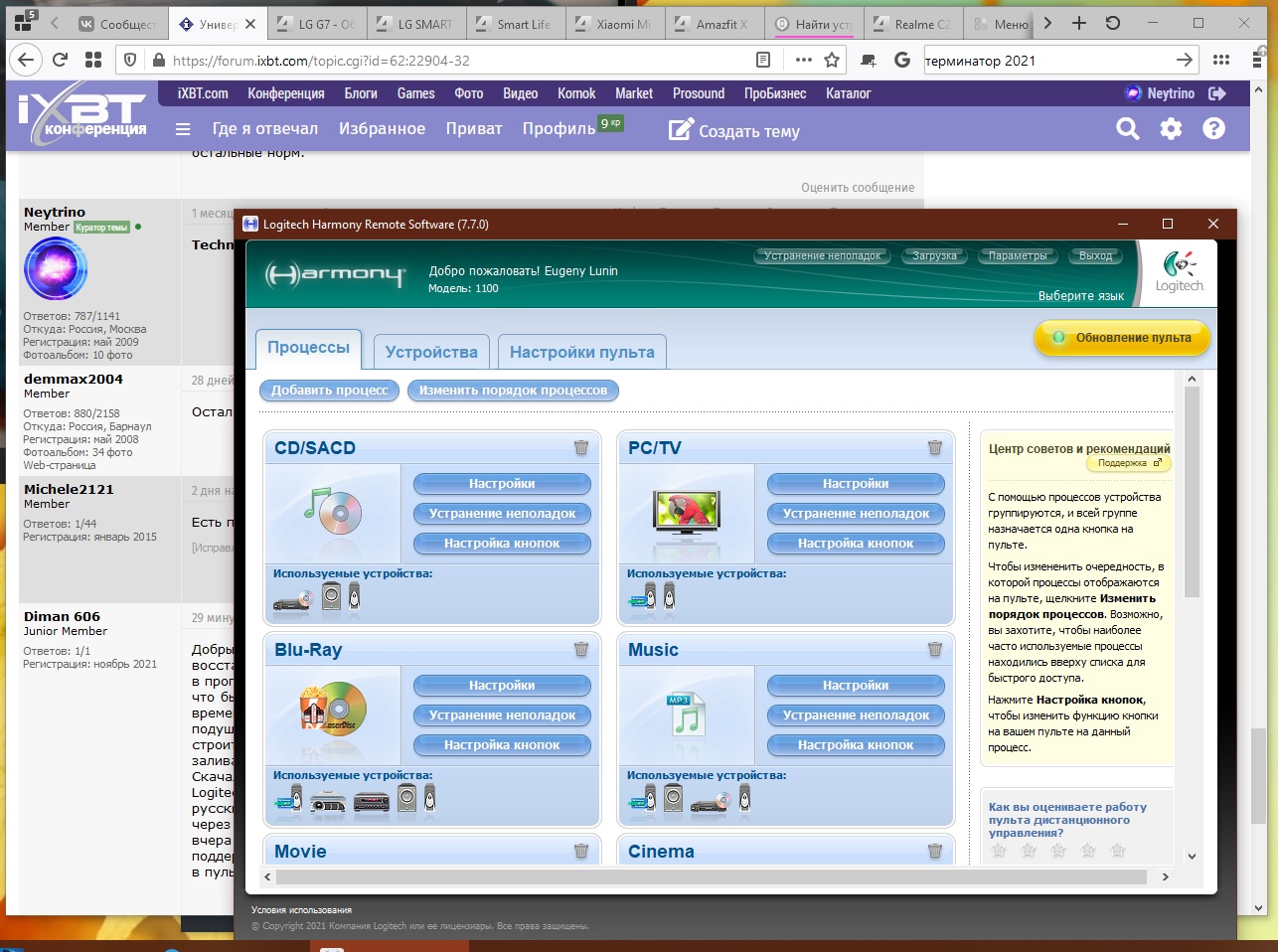Image resolution: width=1278 pixels, height=952 pixels.
Task: Open the Настройки пульта tab
Action: 581,352
